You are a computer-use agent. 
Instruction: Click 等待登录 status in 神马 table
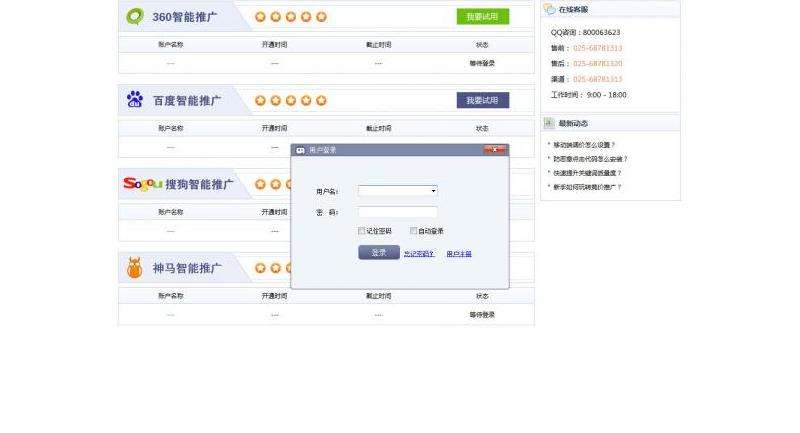pos(482,315)
